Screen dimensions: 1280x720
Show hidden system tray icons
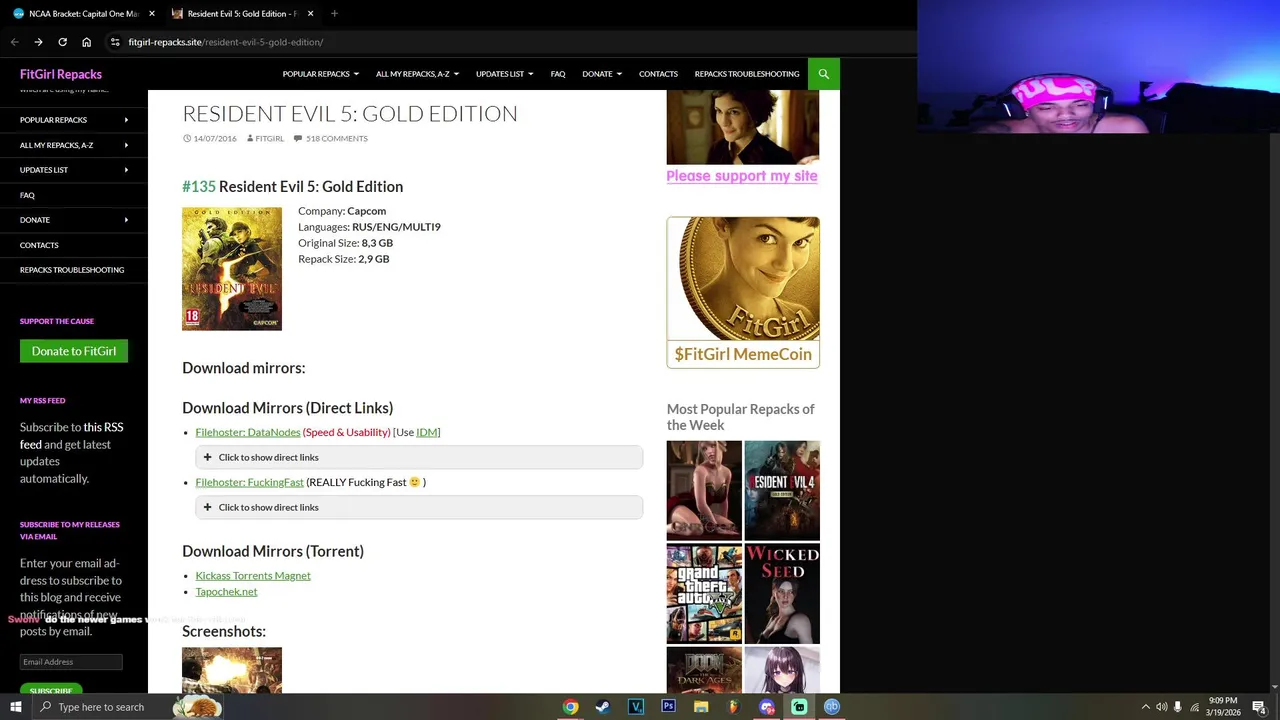click(x=1146, y=707)
